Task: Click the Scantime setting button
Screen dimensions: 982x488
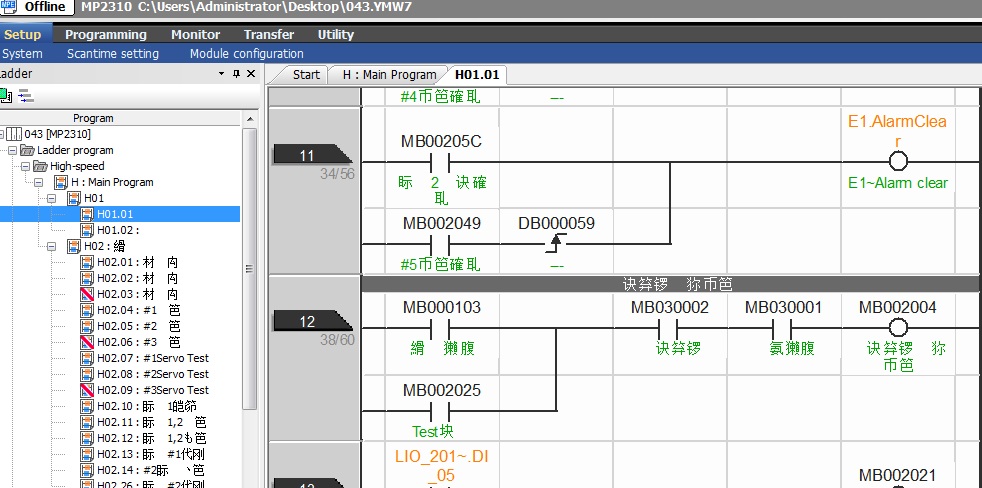Action: pos(112,54)
